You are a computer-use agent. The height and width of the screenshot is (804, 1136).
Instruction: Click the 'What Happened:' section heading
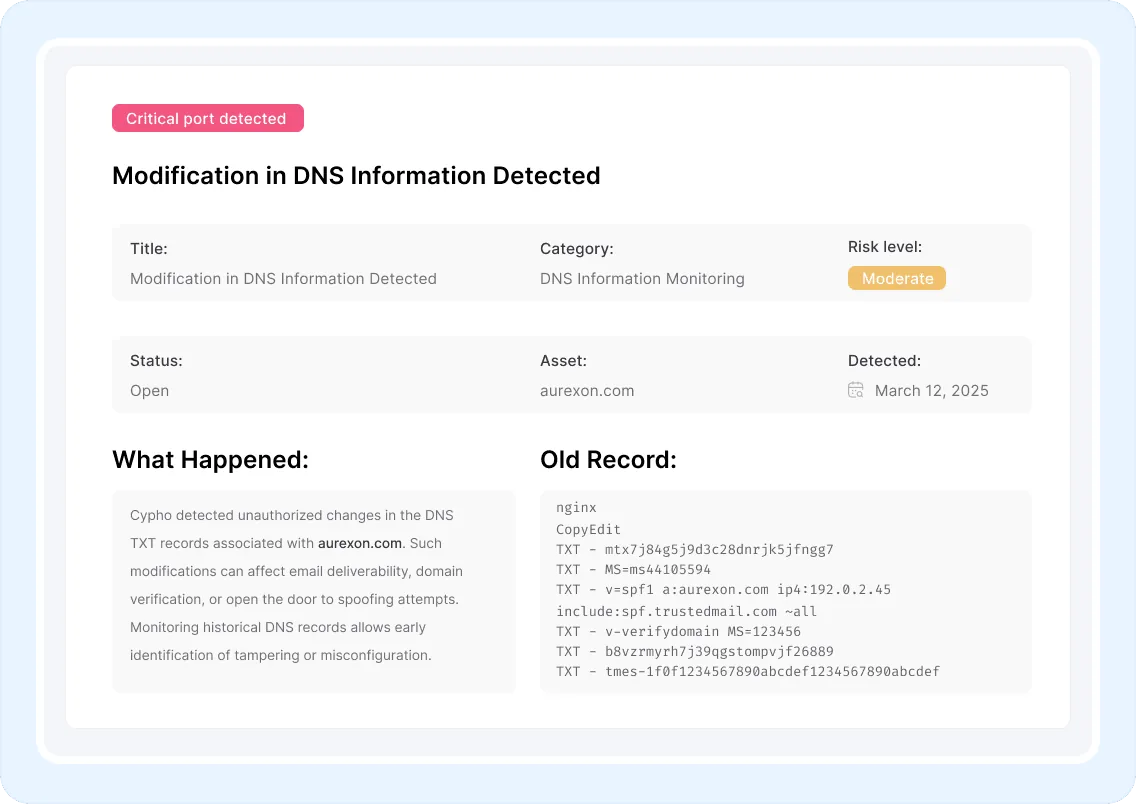tap(210, 459)
